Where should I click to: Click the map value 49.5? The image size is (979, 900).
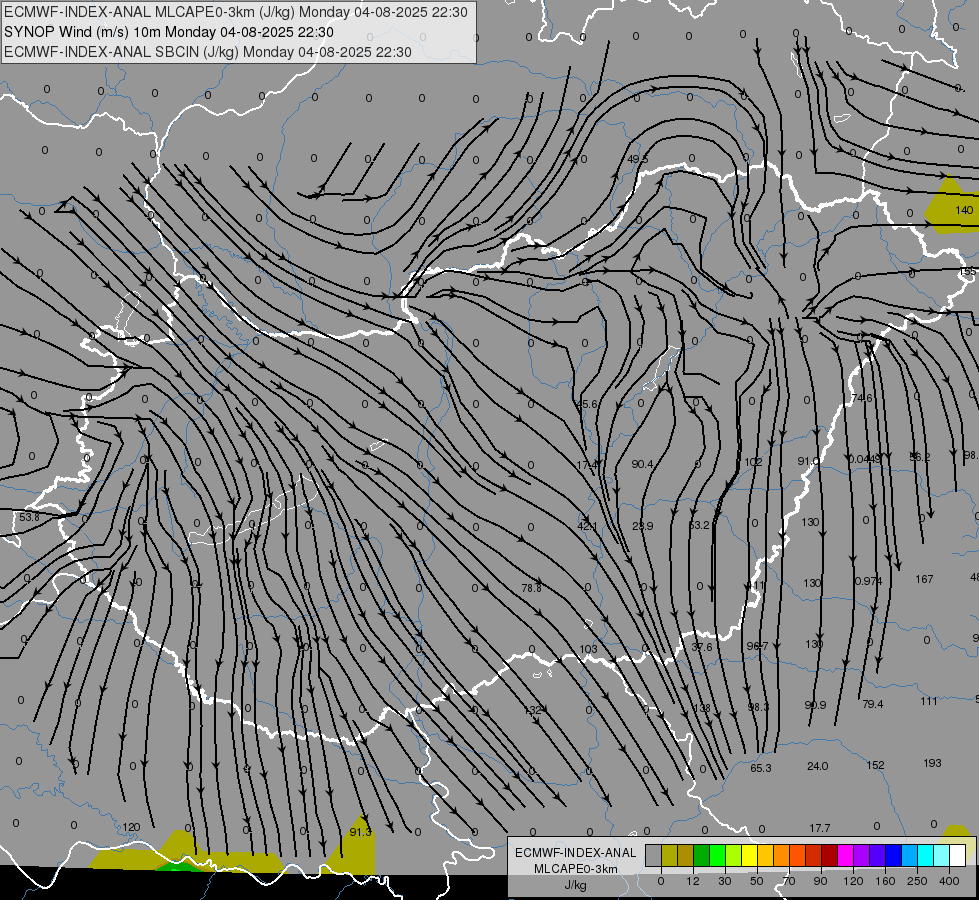pyautogui.click(x=637, y=159)
